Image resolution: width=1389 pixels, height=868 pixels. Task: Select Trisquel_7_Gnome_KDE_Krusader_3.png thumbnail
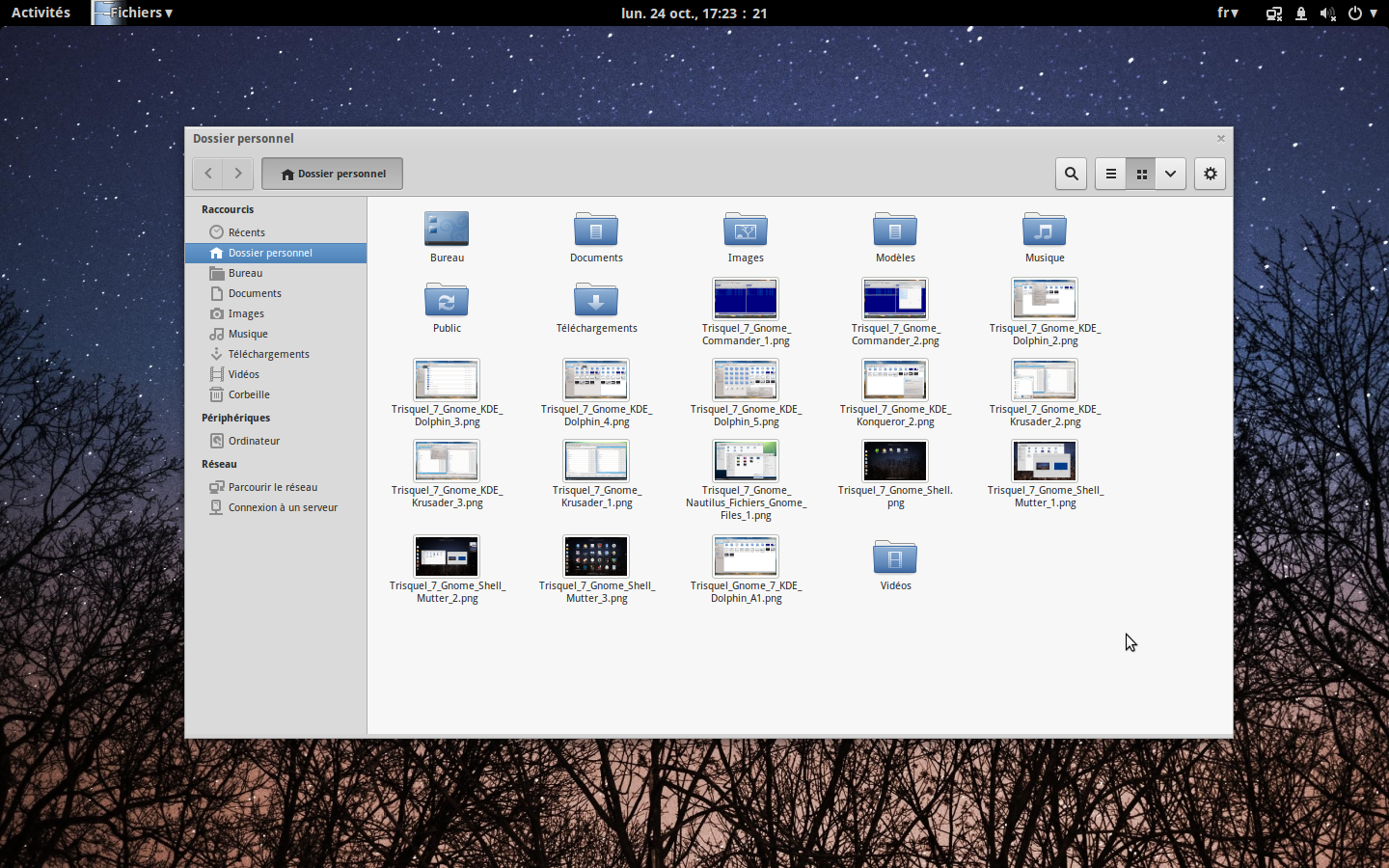[447, 461]
